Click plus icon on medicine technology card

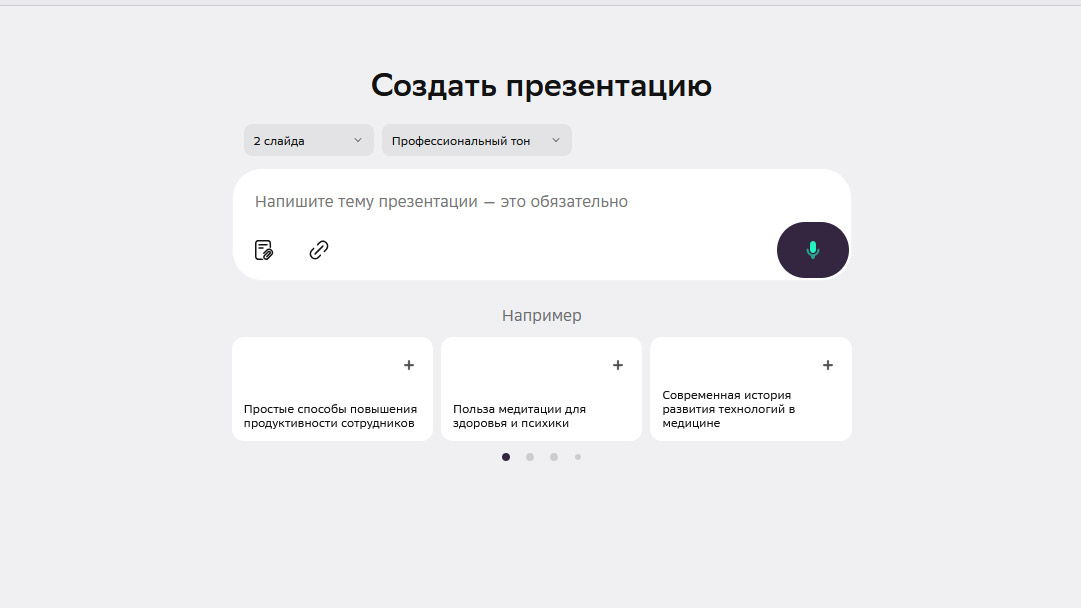828,365
